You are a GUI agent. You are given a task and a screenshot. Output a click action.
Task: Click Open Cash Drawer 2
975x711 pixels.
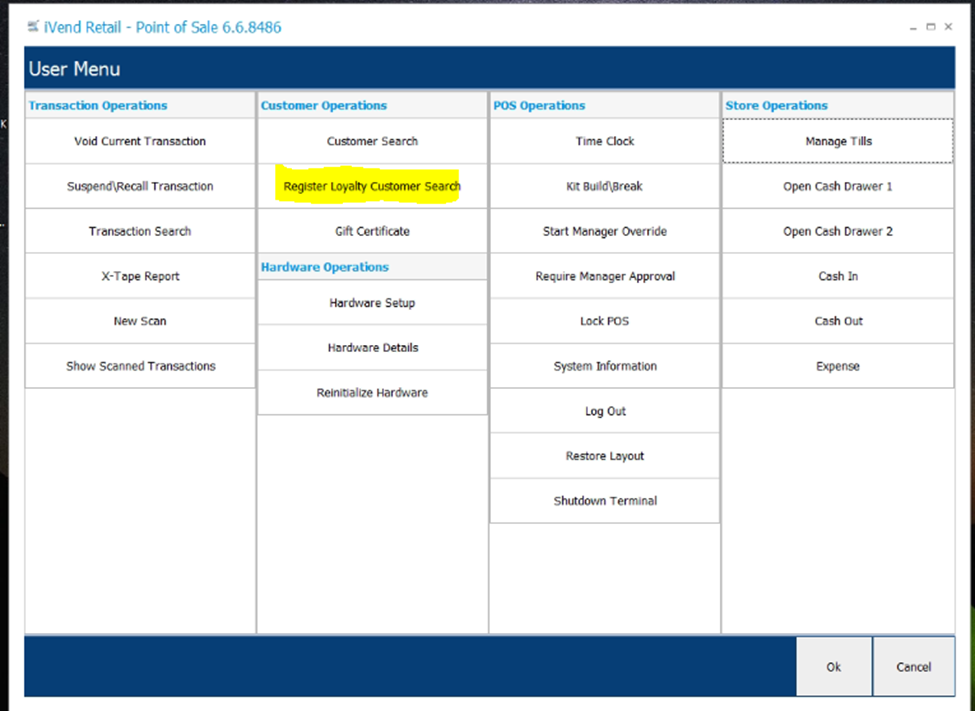(838, 231)
